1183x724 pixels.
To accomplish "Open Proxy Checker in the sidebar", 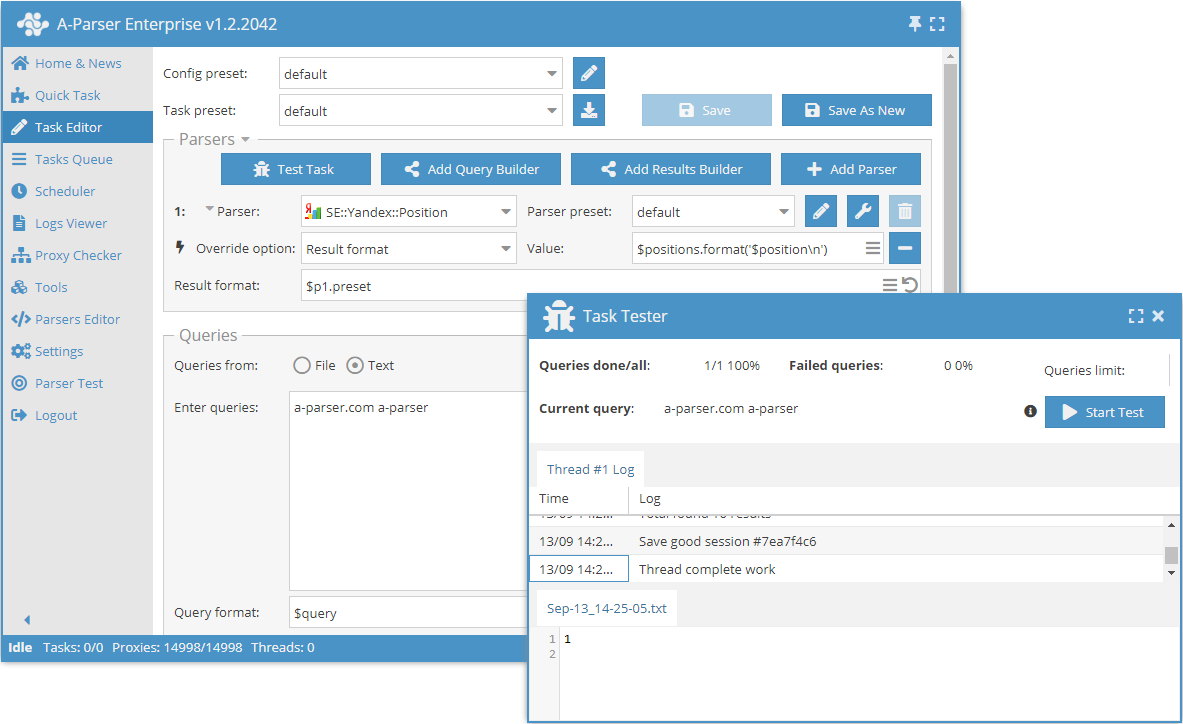I will pyautogui.click(x=77, y=255).
